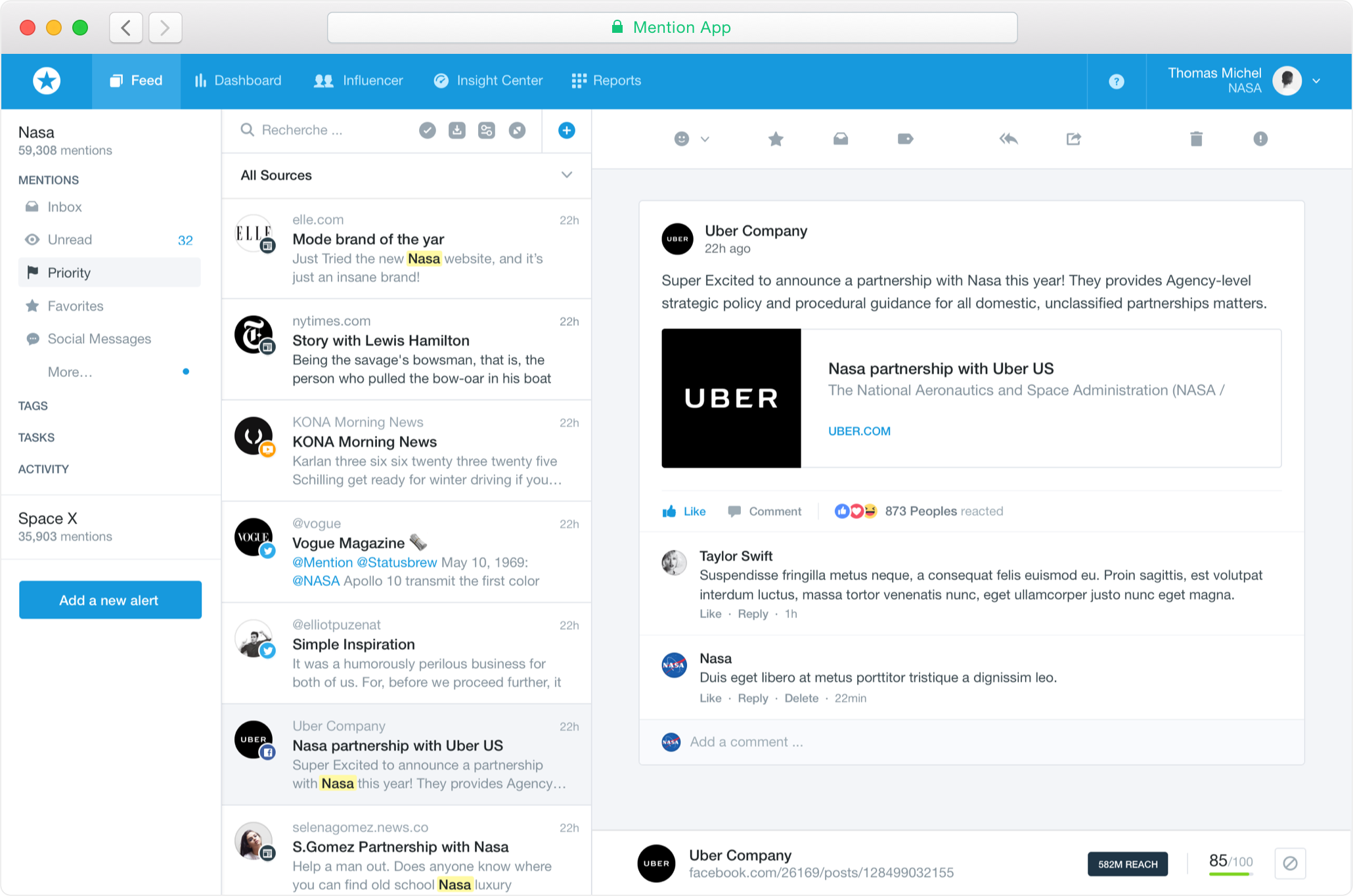
Task: Toggle the download filter icon in search bar
Action: 455,130
